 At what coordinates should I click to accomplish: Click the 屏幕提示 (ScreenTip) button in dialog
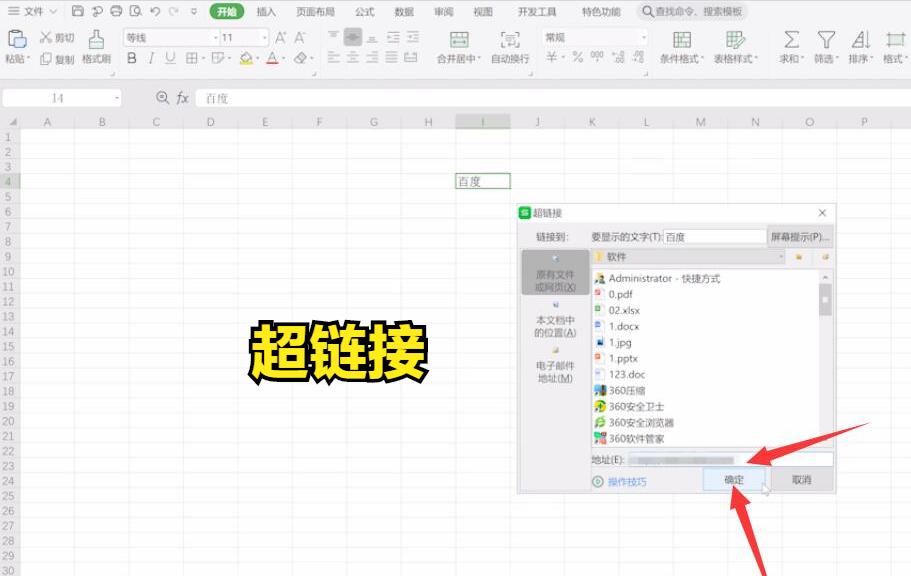coord(799,235)
